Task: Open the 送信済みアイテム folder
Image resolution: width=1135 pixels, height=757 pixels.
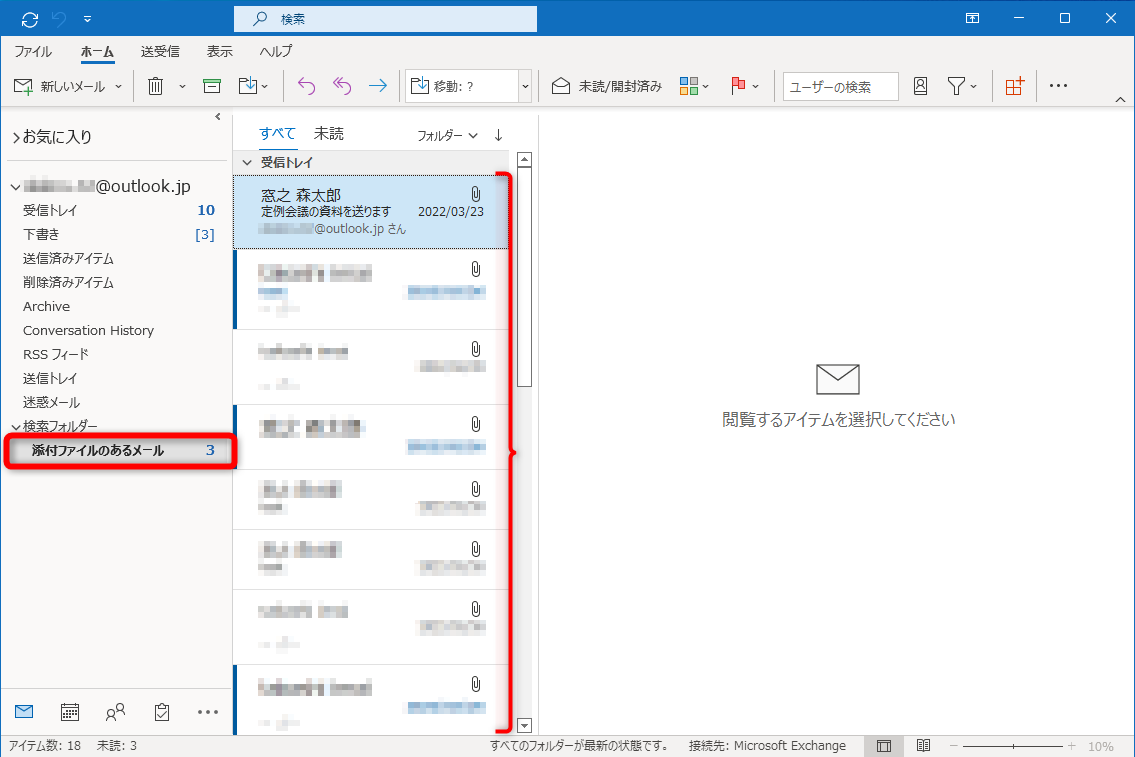Action: [68, 258]
